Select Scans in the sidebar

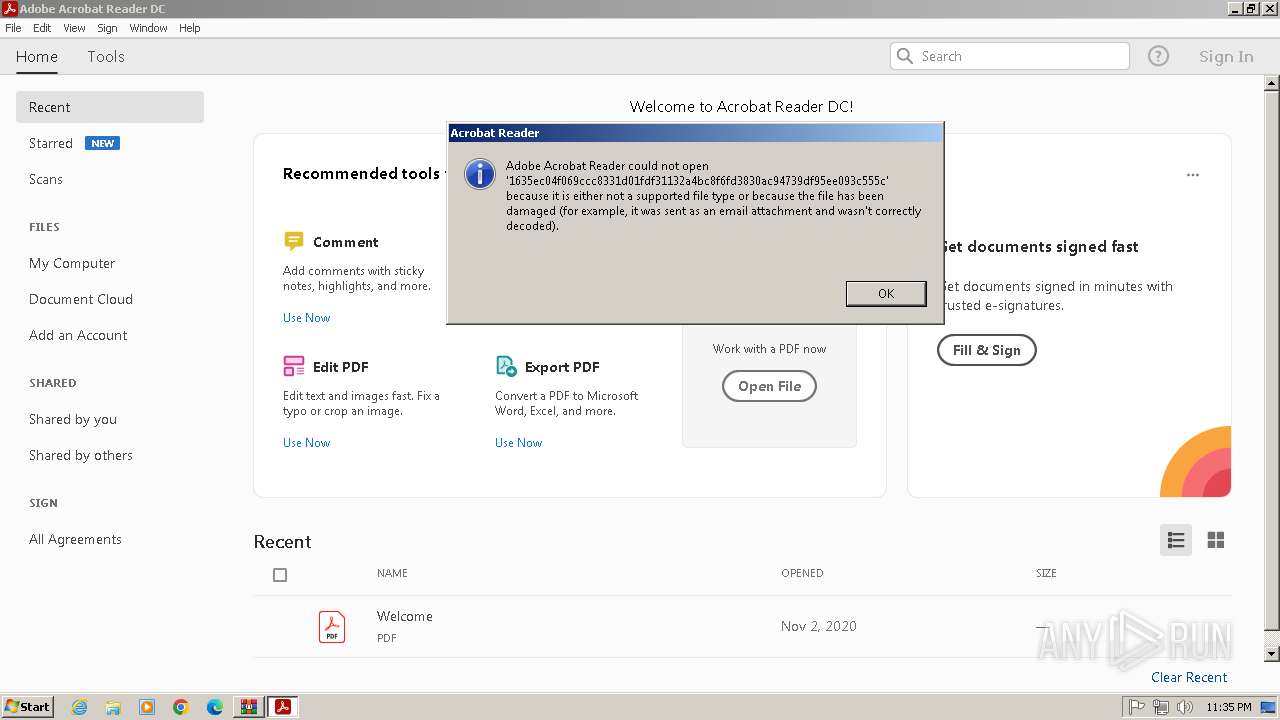[46, 179]
